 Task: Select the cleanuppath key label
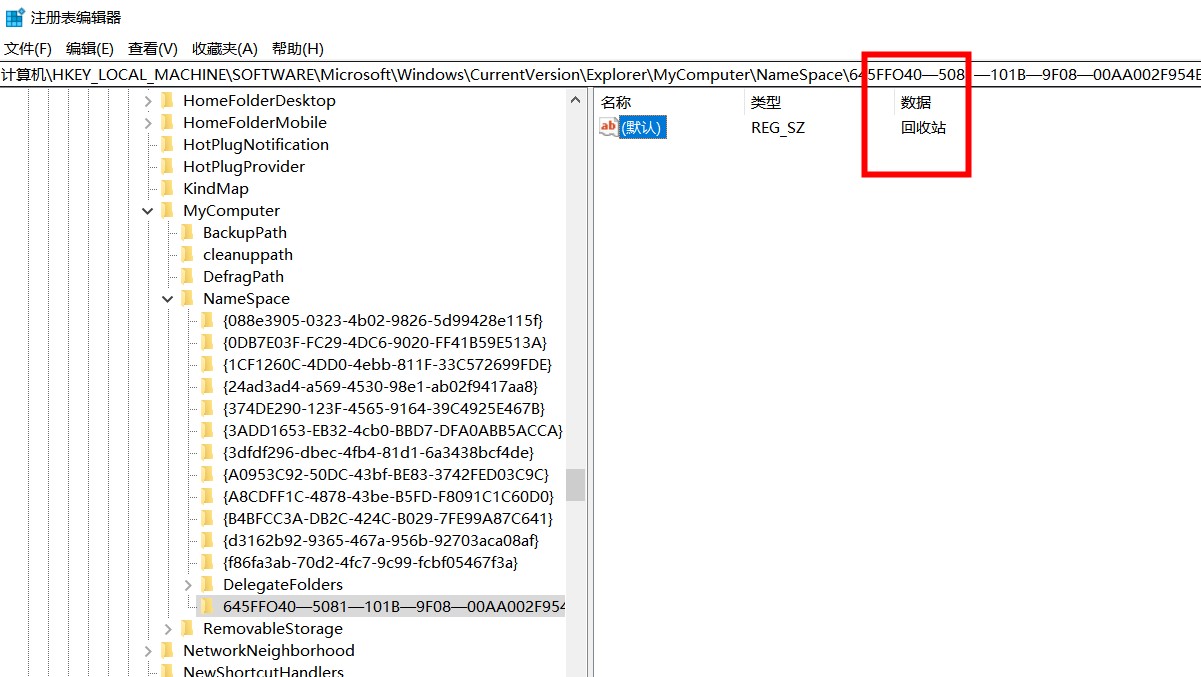(x=248, y=254)
